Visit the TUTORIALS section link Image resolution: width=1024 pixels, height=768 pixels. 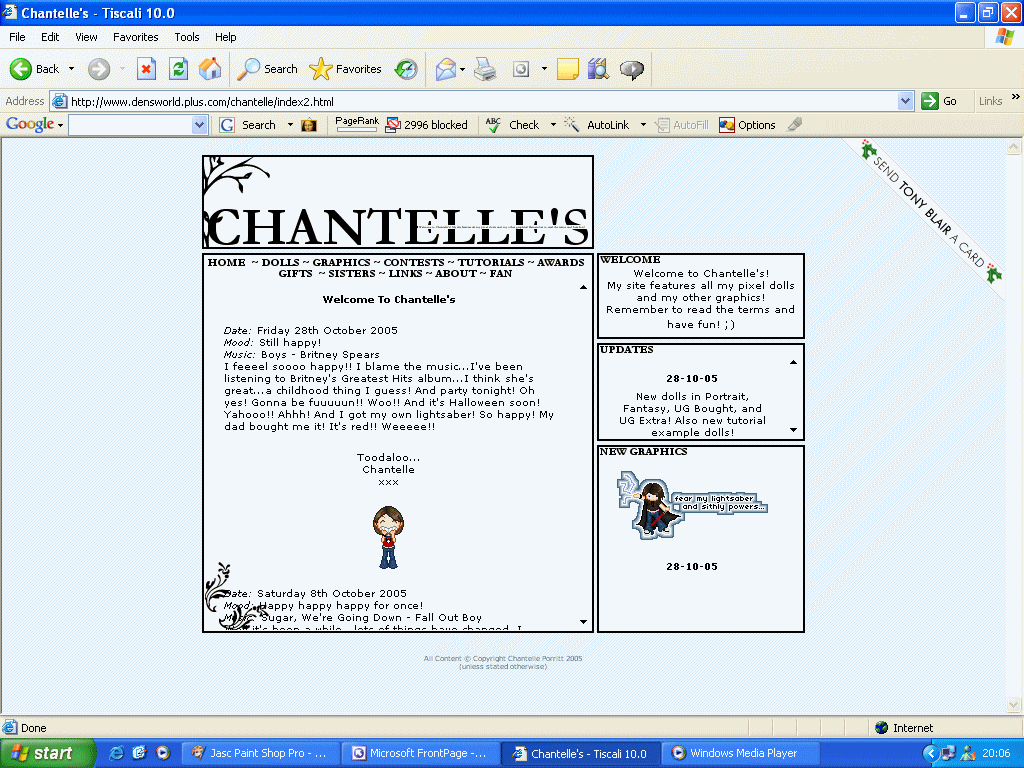pyautogui.click(x=491, y=263)
